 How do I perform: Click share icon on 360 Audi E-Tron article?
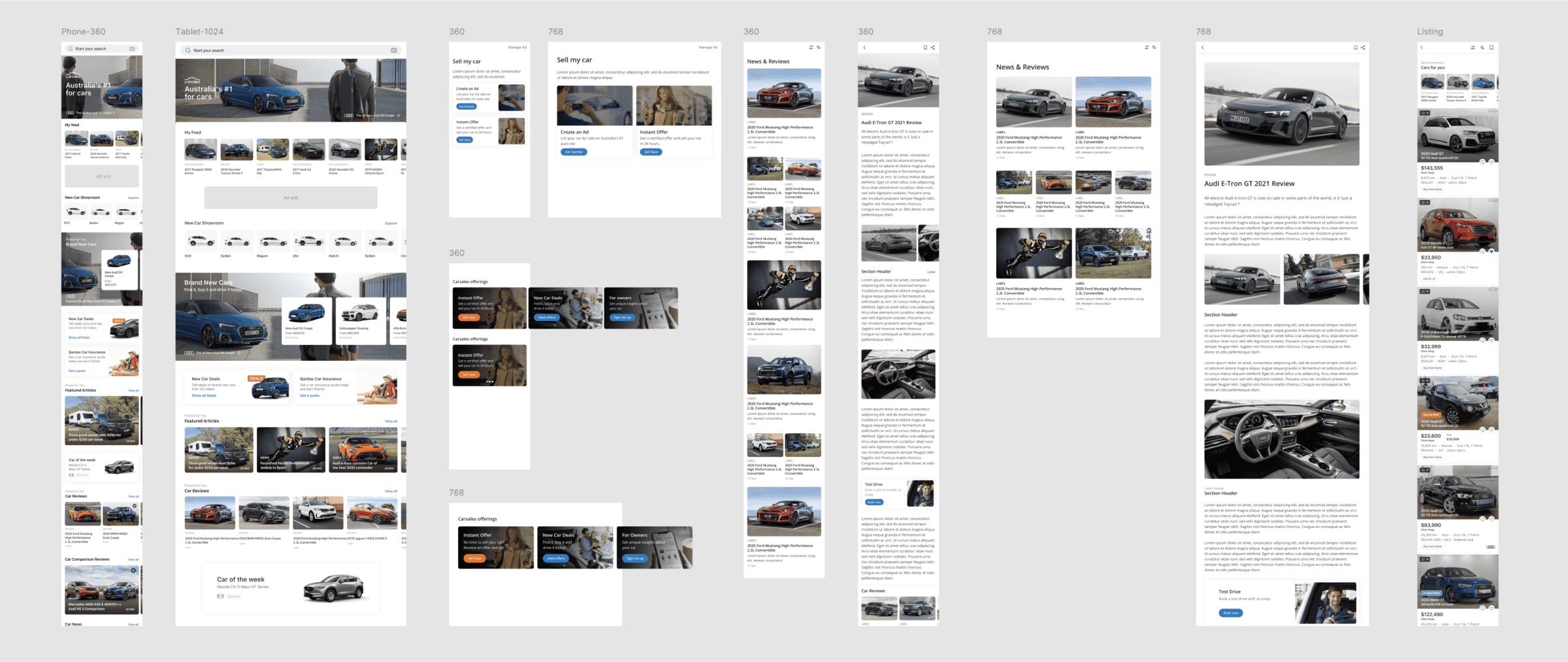[933, 48]
